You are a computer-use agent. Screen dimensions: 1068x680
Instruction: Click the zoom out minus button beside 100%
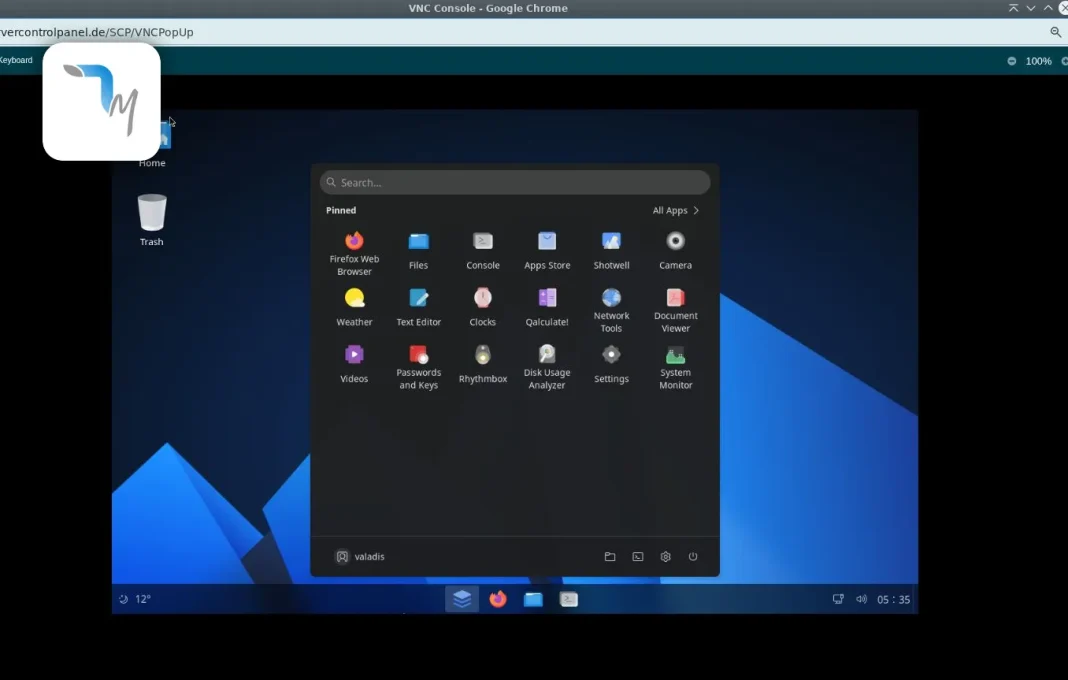coord(1012,61)
